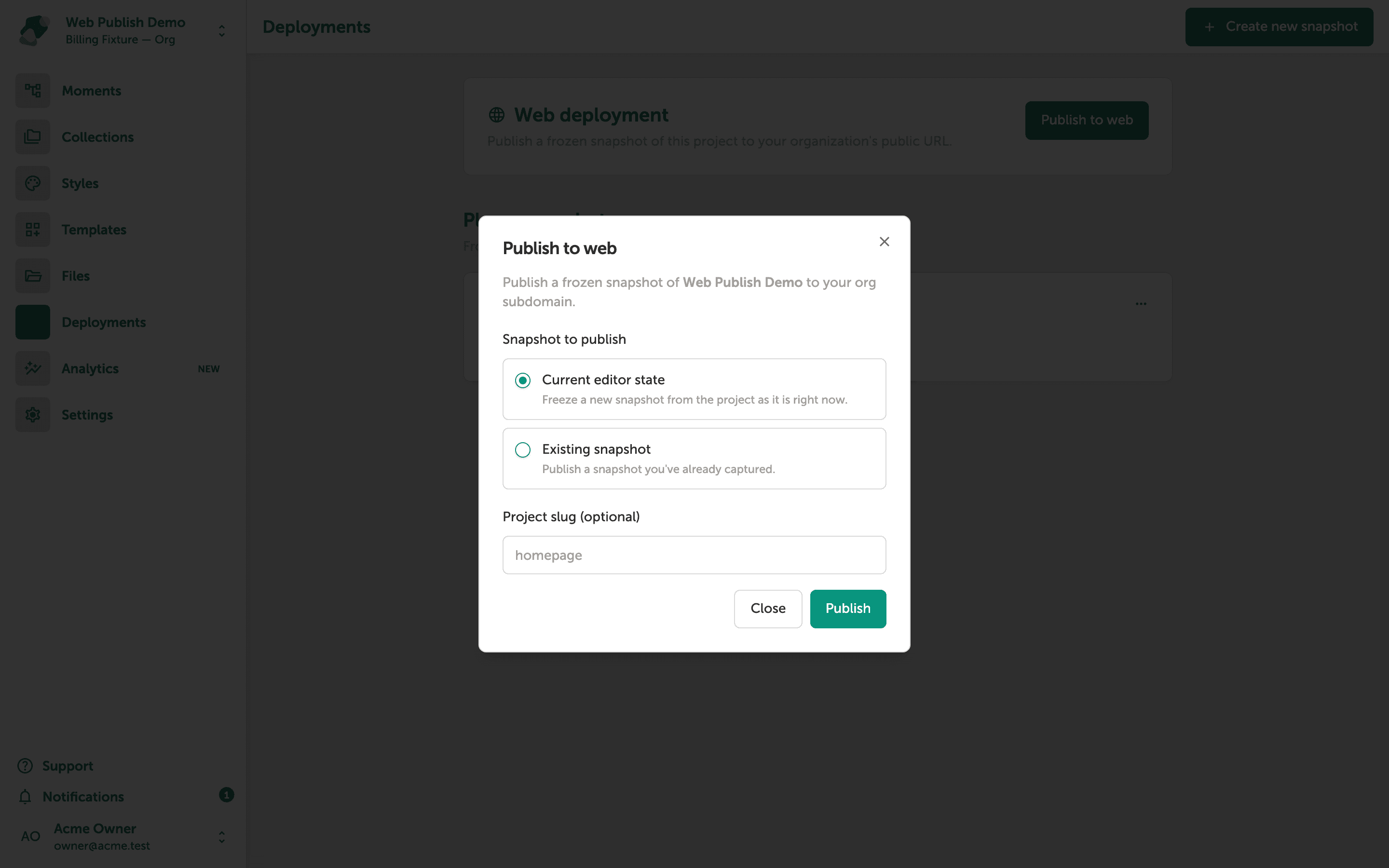Image resolution: width=1389 pixels, height=868 pixels.
Task: Click the NEW badge next to Analytics
Action: (x=209, y=368)
